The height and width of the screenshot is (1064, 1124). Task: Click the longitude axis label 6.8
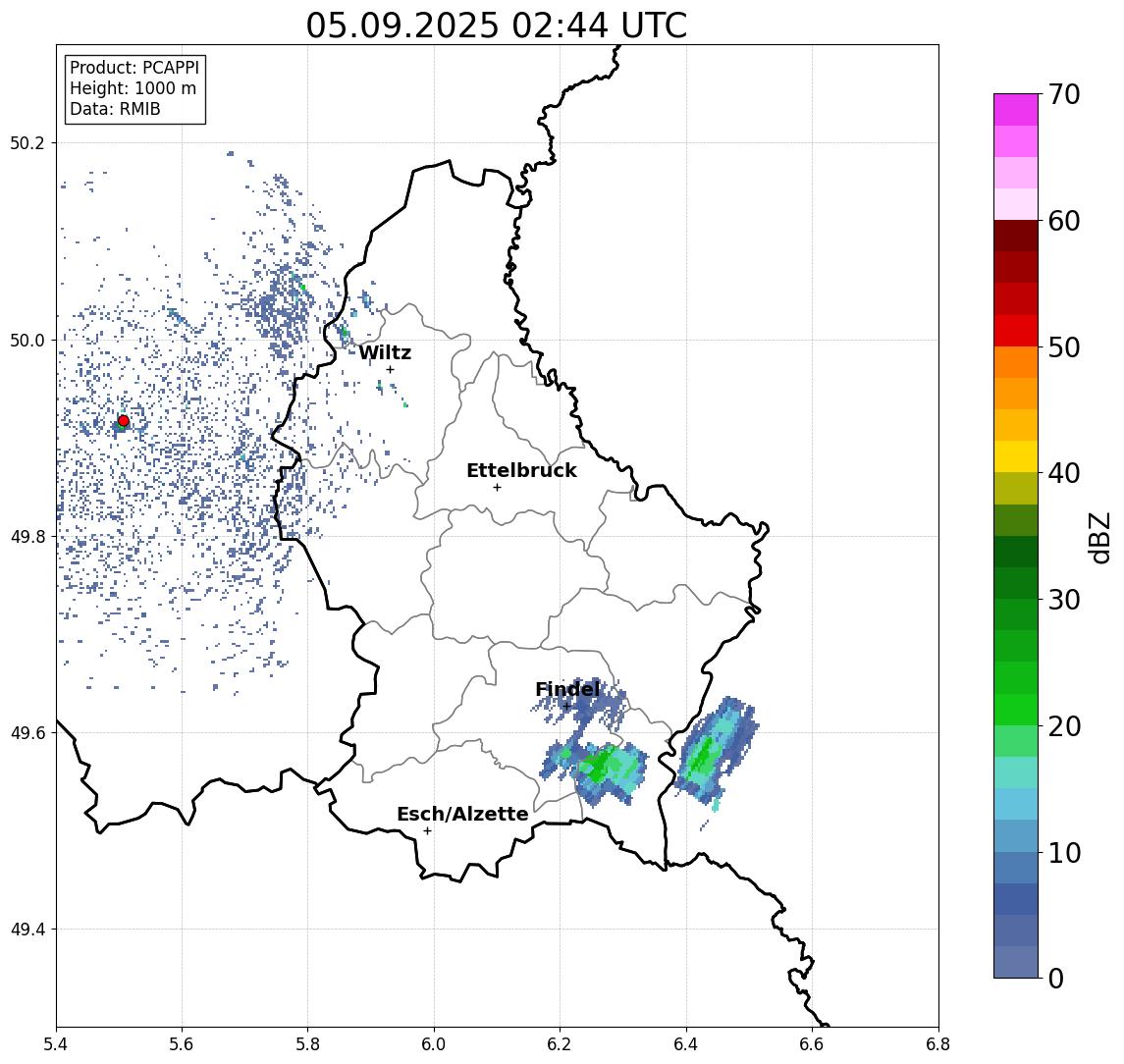(938, 1044)
